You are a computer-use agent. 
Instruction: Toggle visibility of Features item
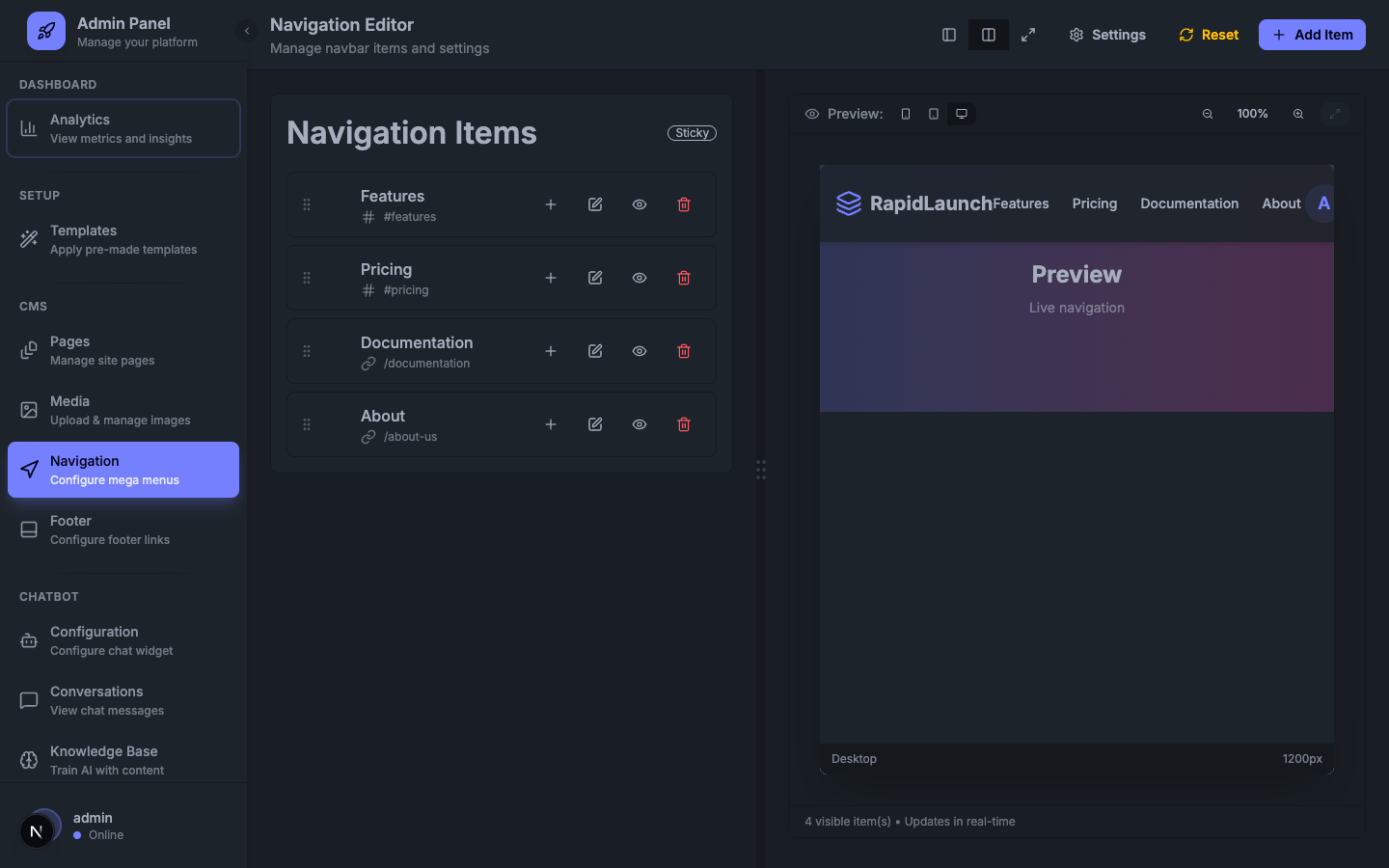tap(640, 204)
